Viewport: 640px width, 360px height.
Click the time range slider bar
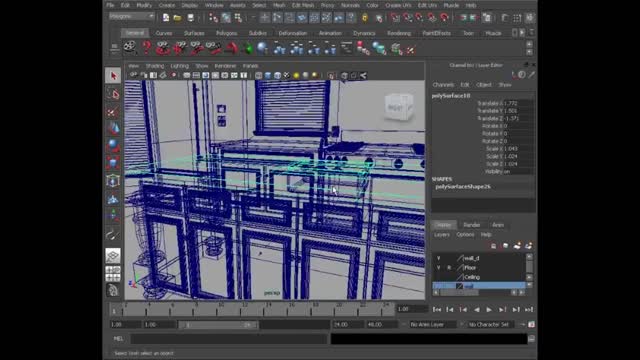218,325
